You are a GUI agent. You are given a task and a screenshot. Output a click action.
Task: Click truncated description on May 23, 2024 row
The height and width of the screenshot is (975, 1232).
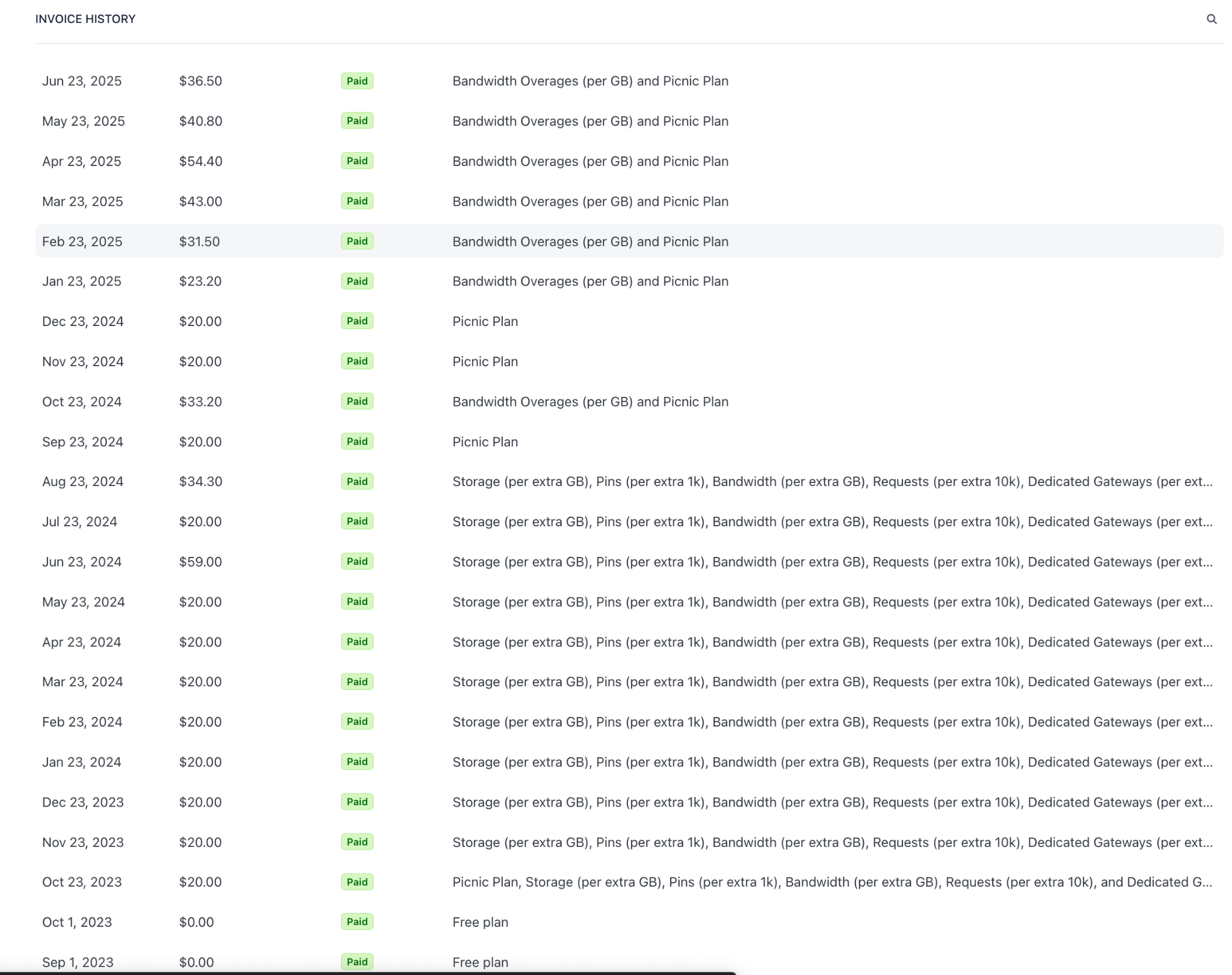coord(831,602)
